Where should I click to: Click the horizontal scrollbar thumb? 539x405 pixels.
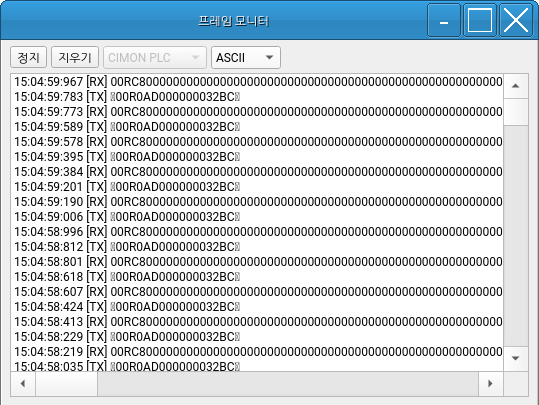click(x=66, y=383)
